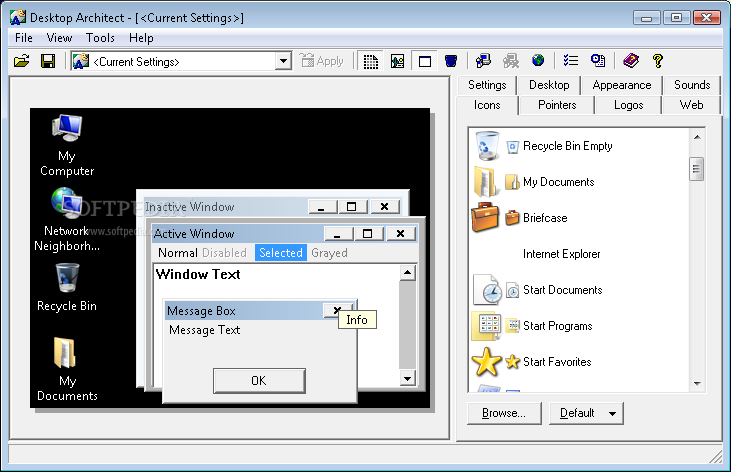
Task: Select My Documents in the icon list
Action: [x=559, y=182]
